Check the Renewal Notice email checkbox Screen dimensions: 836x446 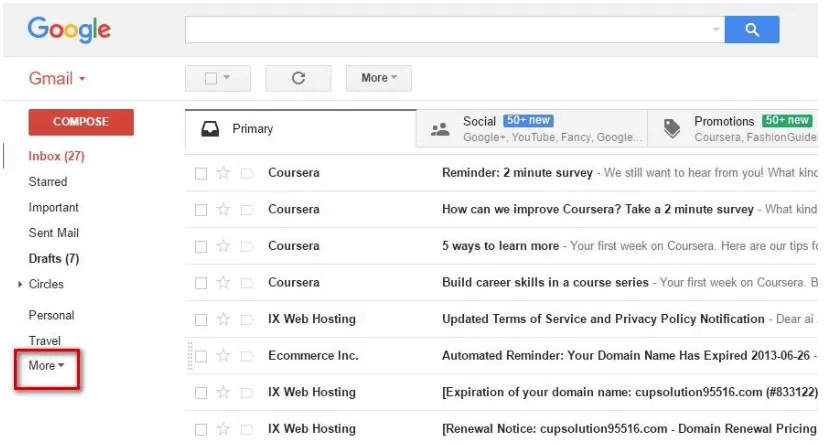click(201, 429)
